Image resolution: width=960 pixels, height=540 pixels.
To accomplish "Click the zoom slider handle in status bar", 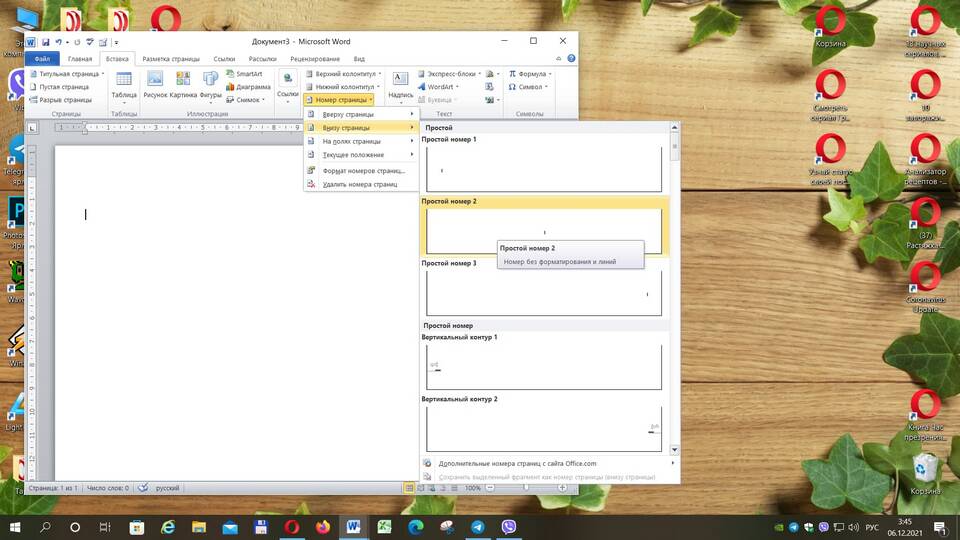I will coord(526,488).
